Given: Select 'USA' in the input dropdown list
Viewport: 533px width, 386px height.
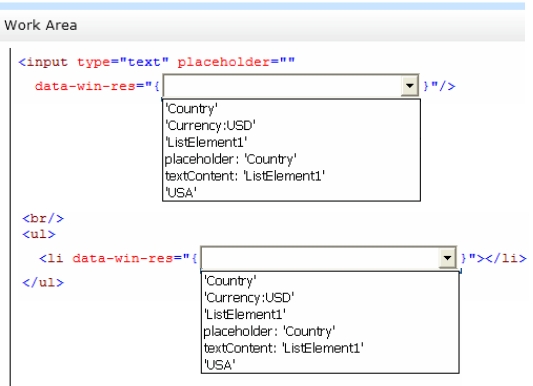Looking at the screenshot, I should tap(291, 193).
